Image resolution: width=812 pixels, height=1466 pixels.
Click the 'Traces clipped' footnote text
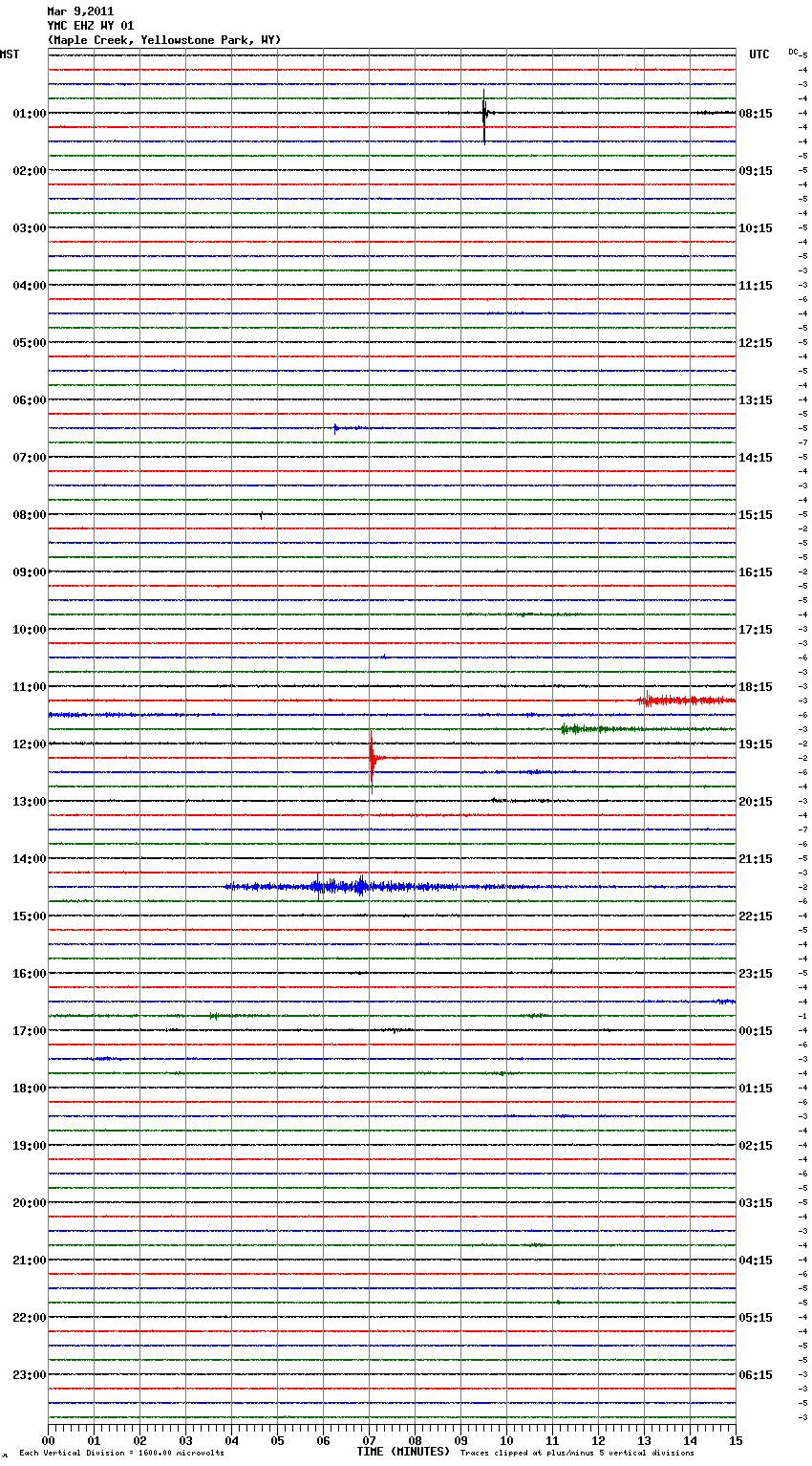(x=577, y=1454)
